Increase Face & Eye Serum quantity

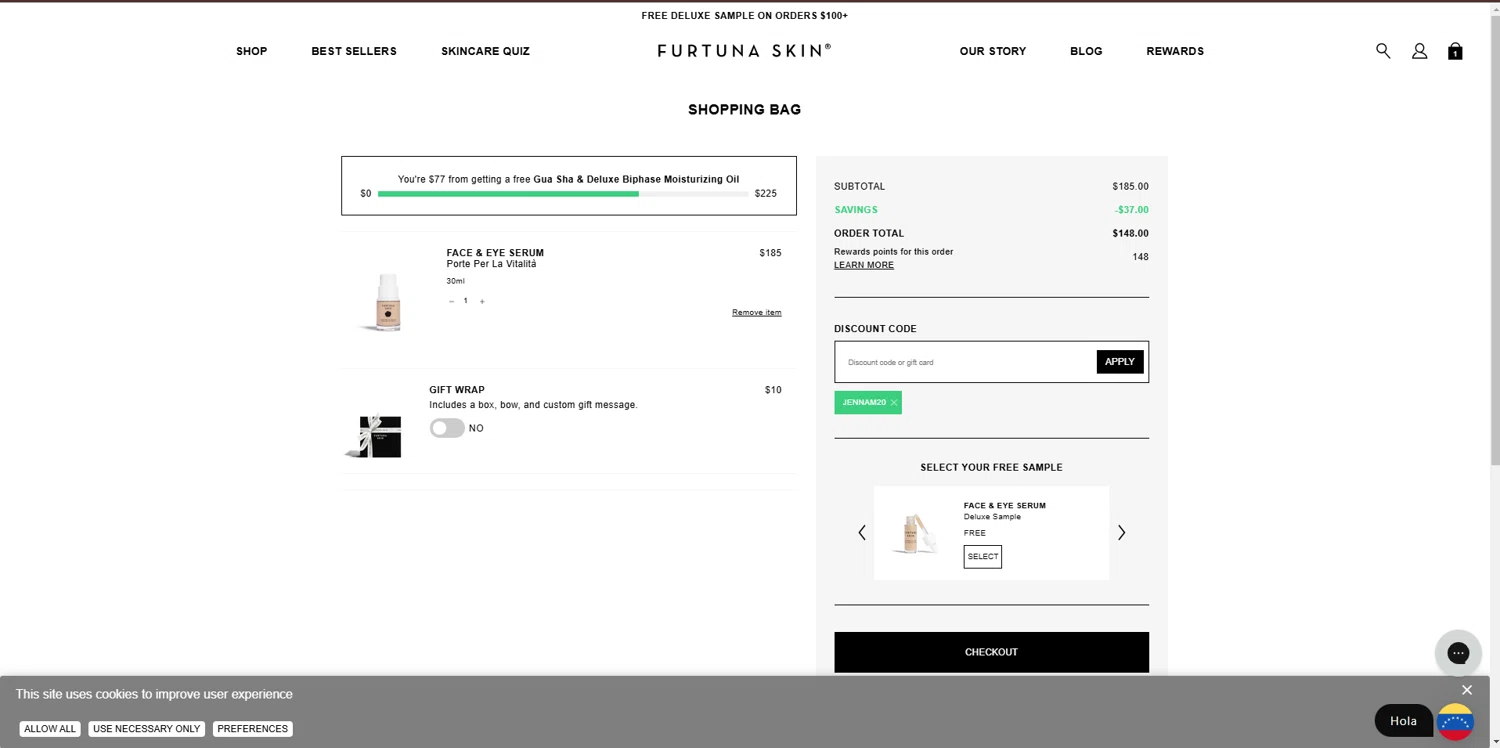point(482,301)
